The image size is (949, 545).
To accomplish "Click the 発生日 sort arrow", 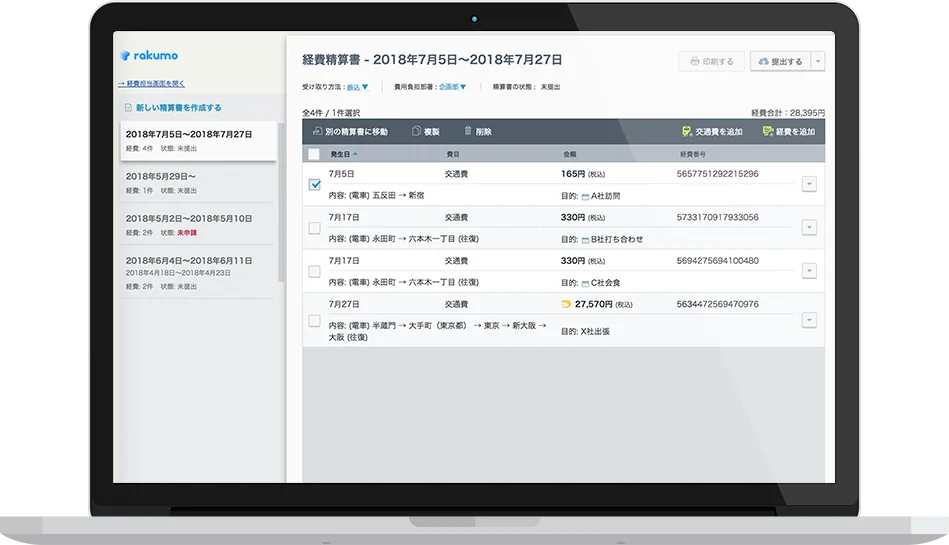I will pyautogui.click(x=355, y=154).
